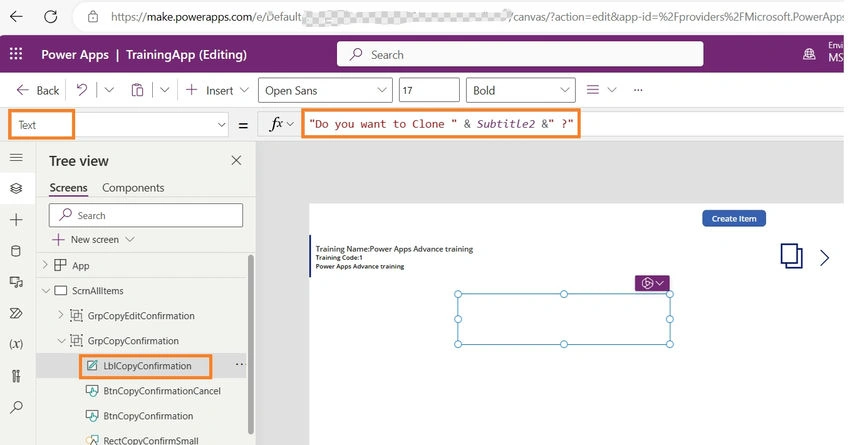Click the browser back arrow
850x445 pixels.
16,16
